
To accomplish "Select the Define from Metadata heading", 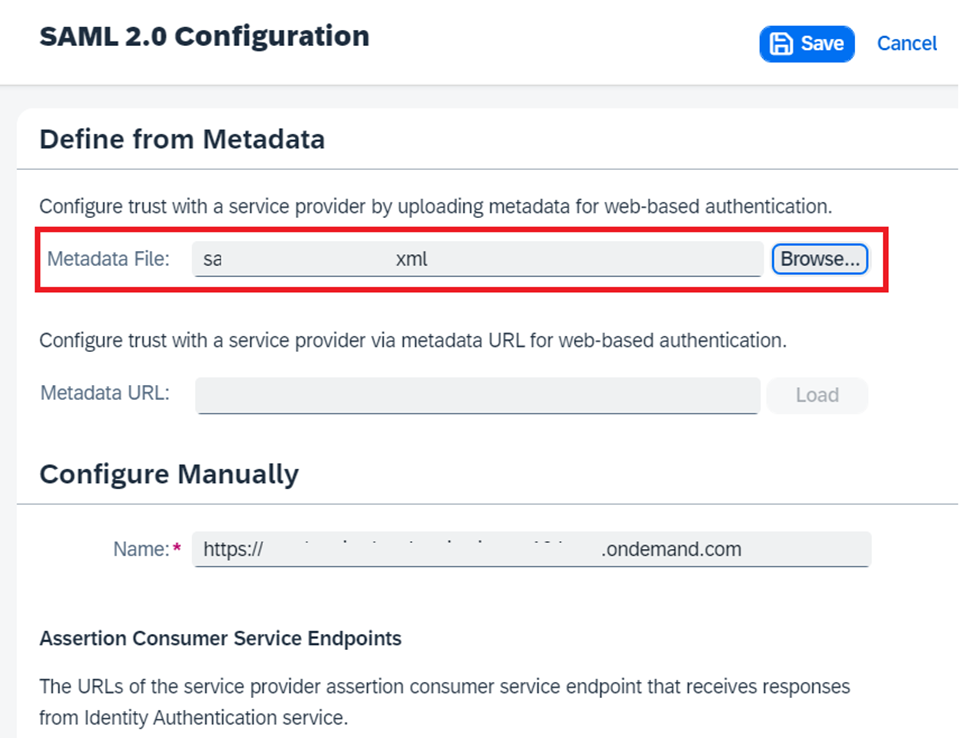I will [182, 139].
